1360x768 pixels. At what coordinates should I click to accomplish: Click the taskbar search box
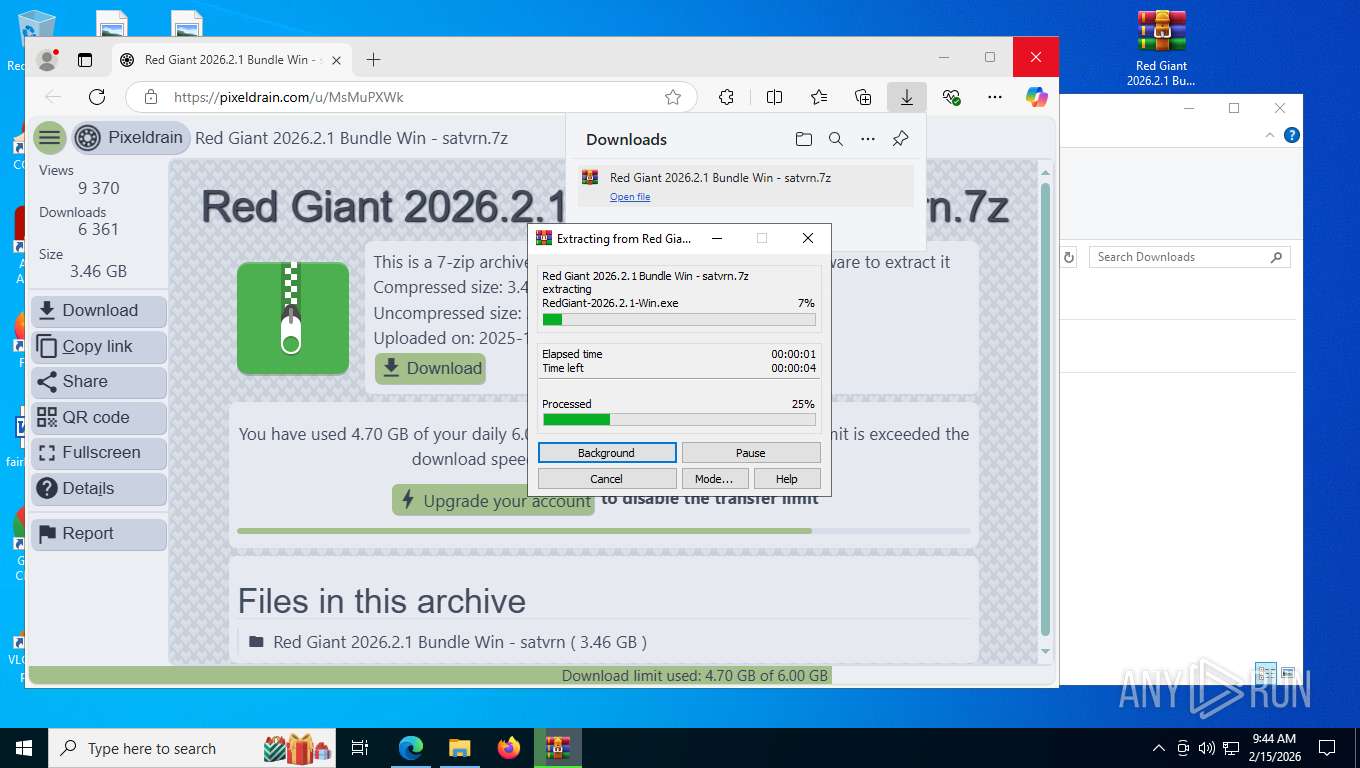193,748
